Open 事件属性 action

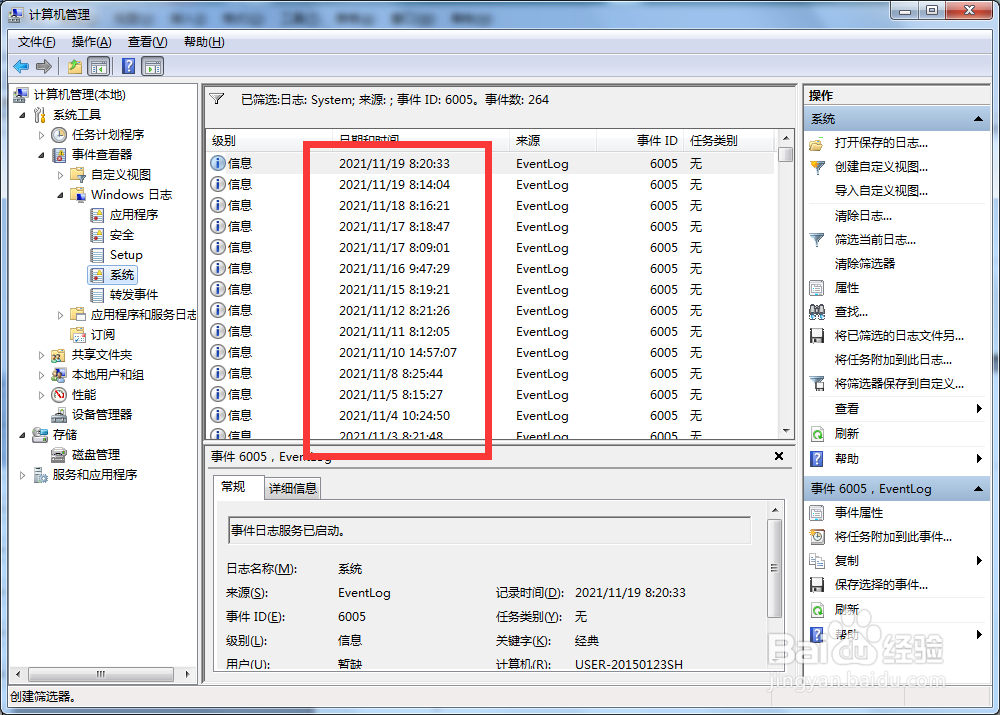(858, 513)
